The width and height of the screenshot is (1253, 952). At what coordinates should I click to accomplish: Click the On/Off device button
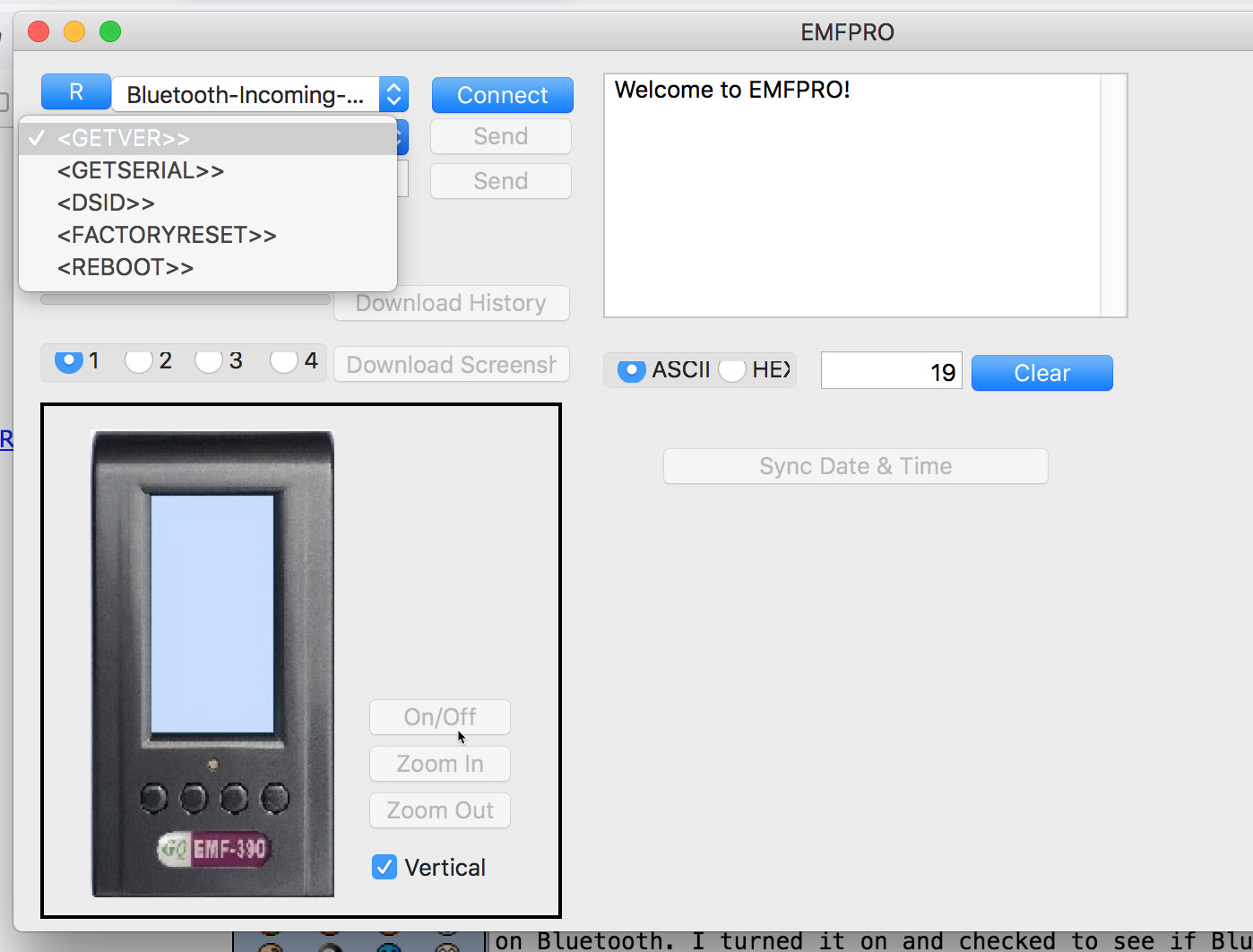[440, 717]
